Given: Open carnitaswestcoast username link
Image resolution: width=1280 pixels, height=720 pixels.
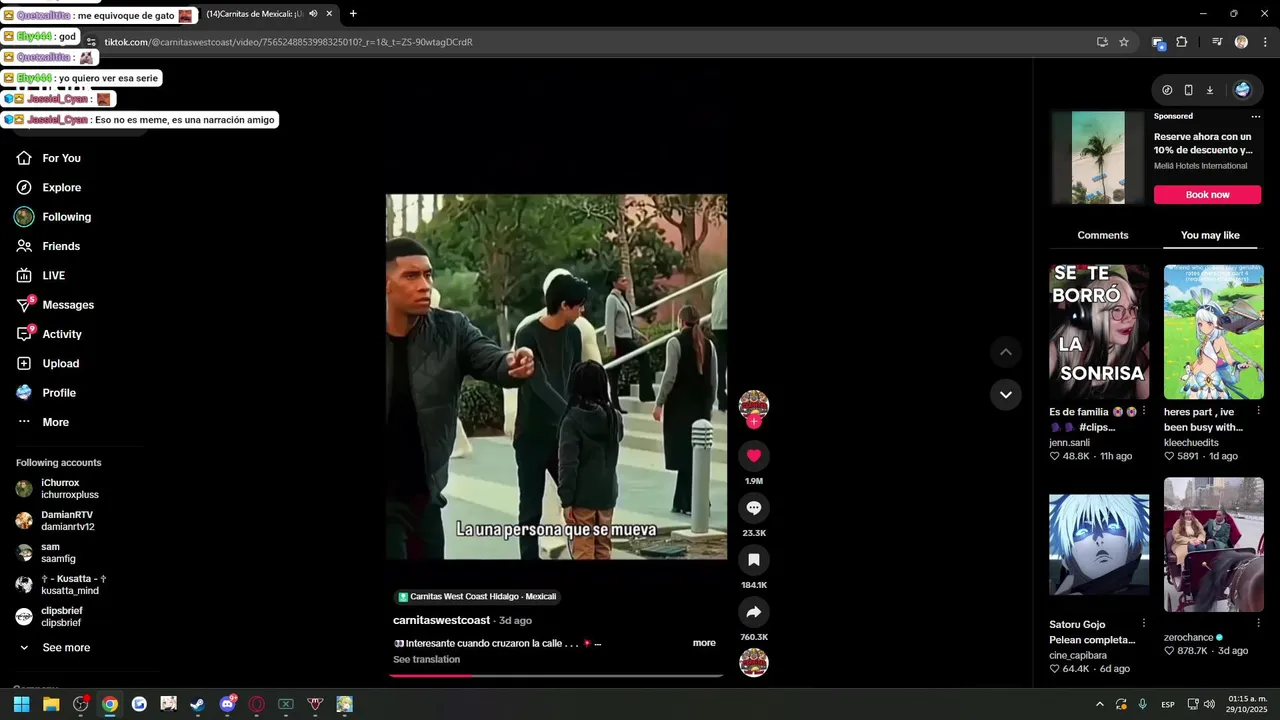Looking at the screenshot, I should [441, 621].
